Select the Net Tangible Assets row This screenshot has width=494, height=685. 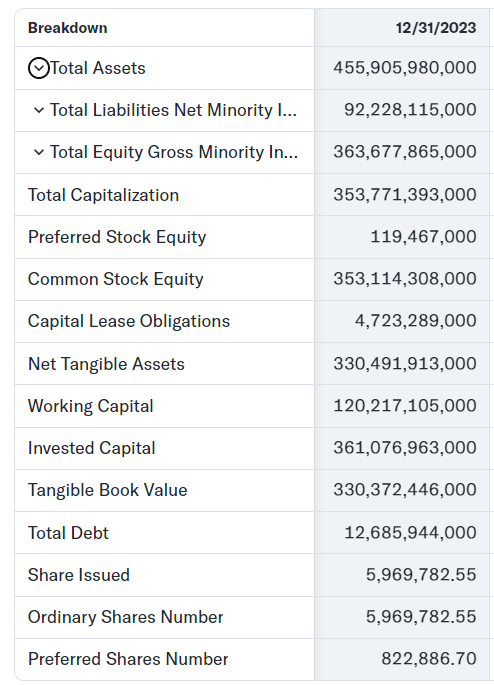coord(252,363)
